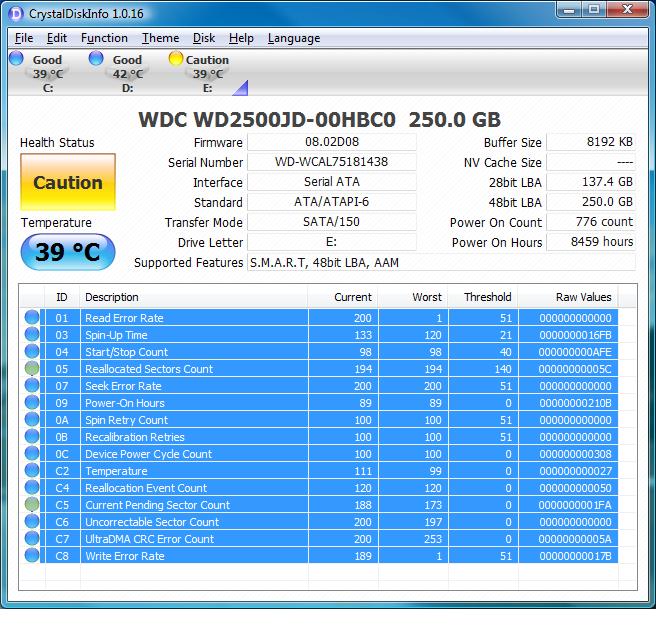Click the status orb for Write Error Rate
The image size is (656, 625).
click(32, 556)
